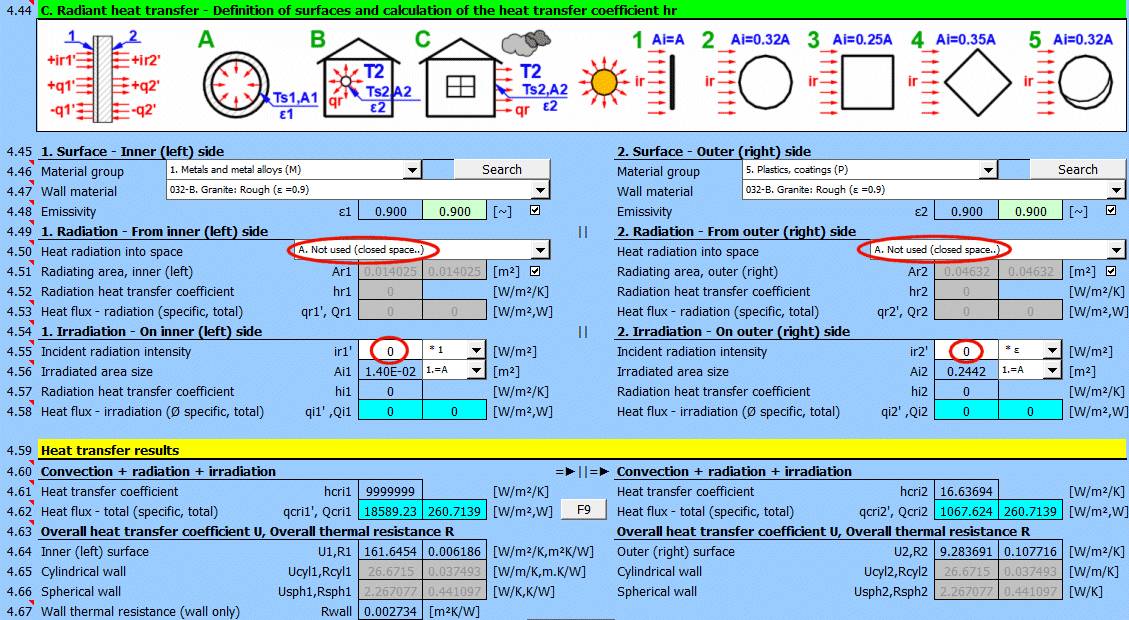Viewport: 1129px width, 620px height.
Task: Expand inner Heat radiation into space dropdown
Action: [540, 250]
